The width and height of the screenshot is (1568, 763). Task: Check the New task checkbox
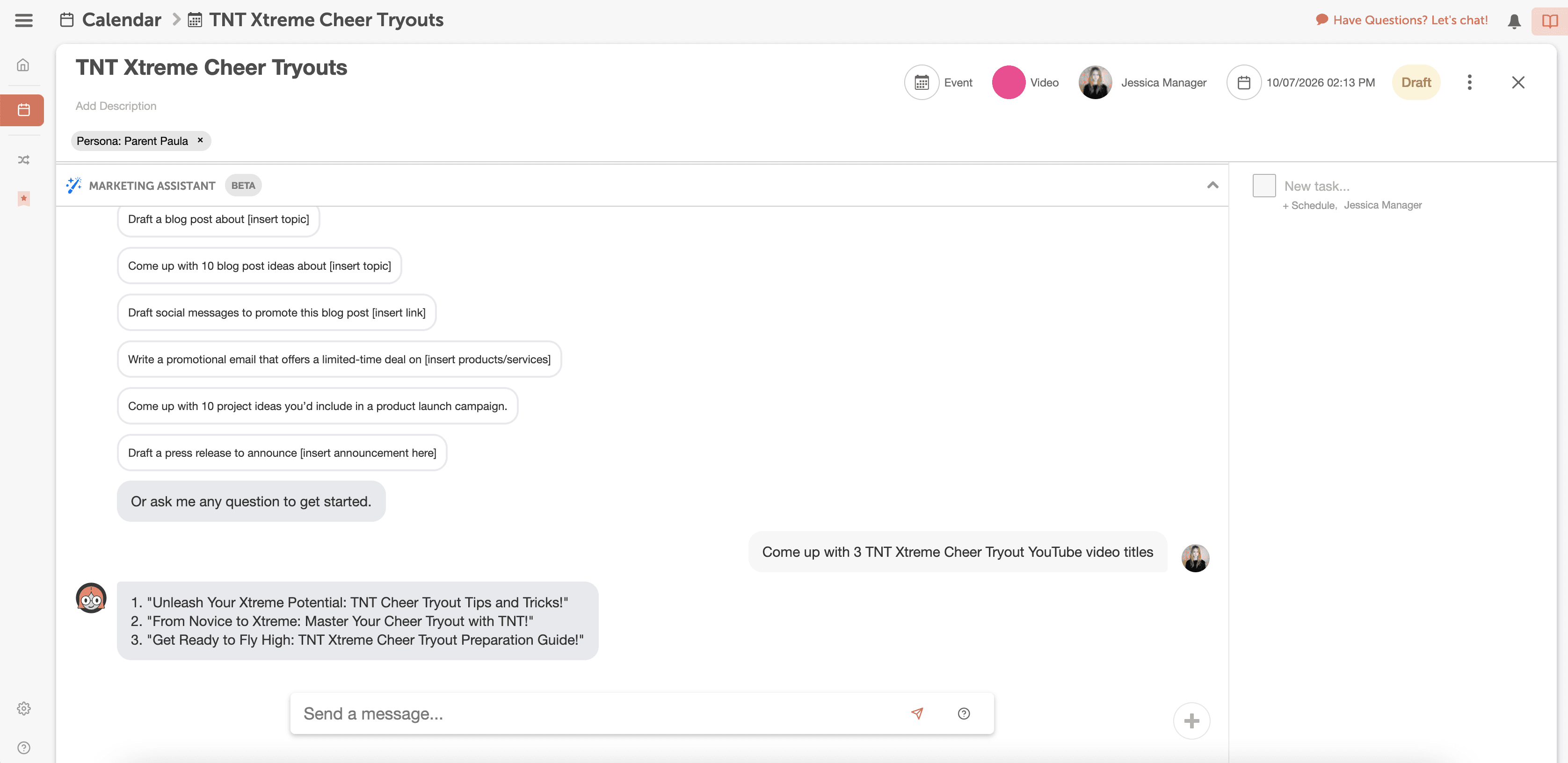click(1263, 186)
